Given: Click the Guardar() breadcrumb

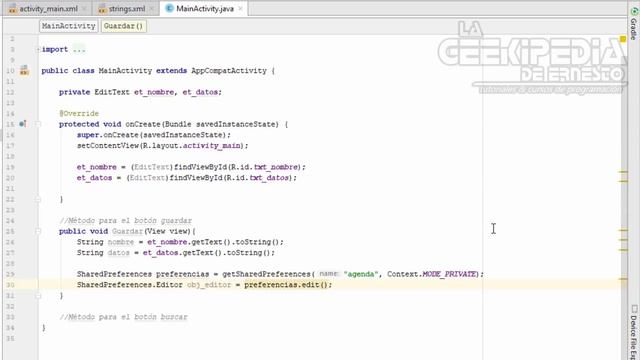Looking at the screenshot, I should (x=123, y=26).
